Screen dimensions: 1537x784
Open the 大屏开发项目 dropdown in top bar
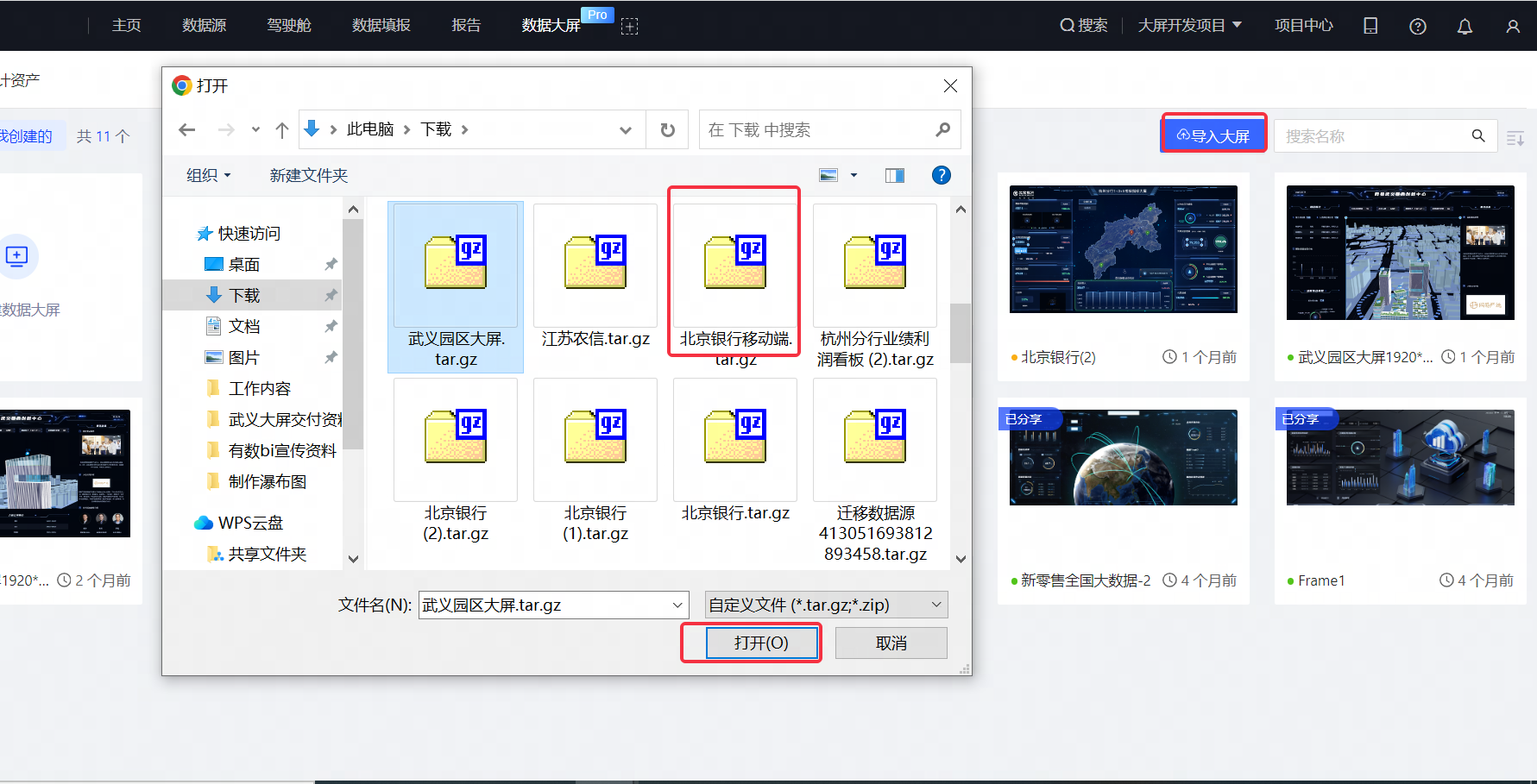pos(1191,25)
